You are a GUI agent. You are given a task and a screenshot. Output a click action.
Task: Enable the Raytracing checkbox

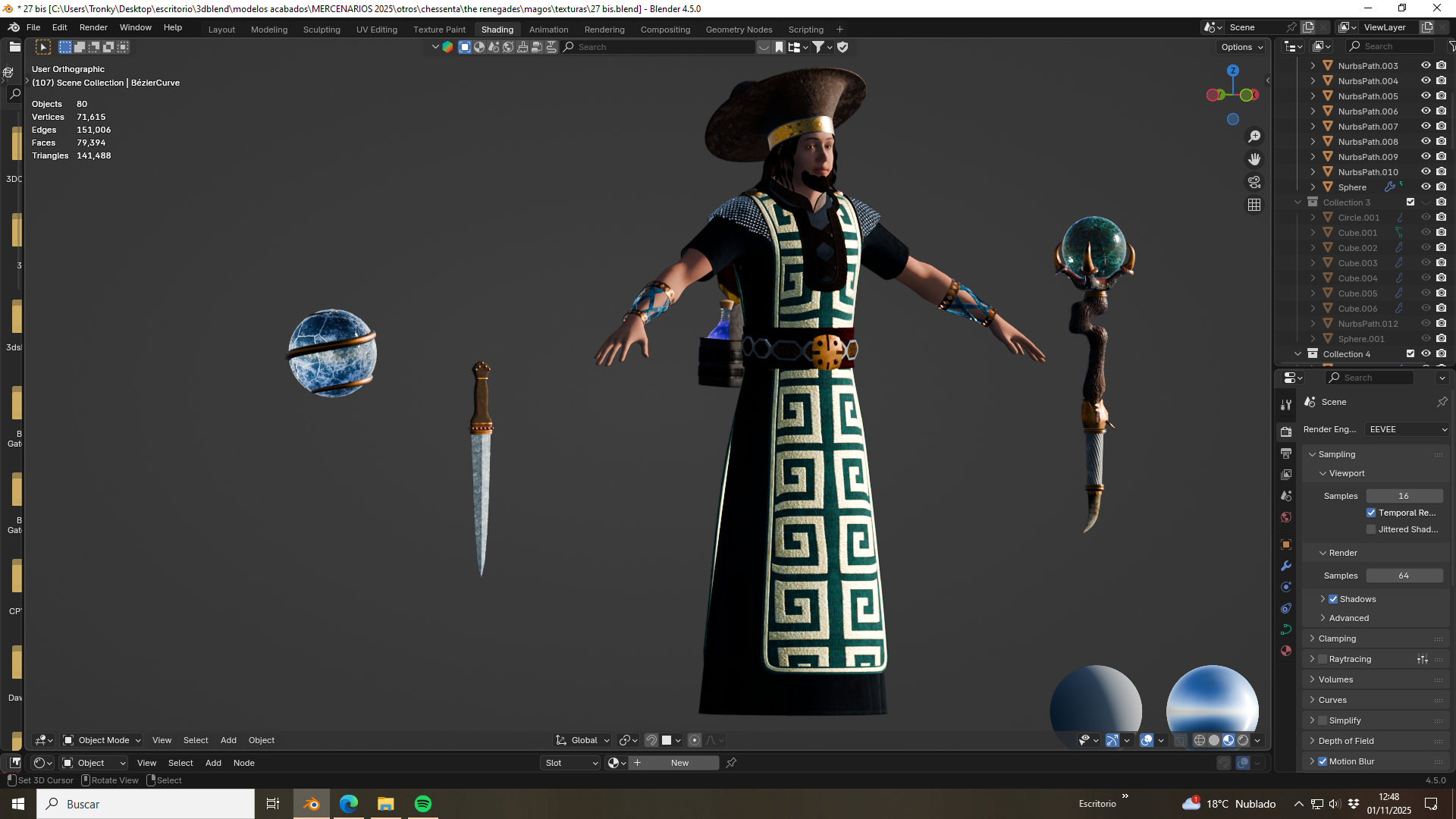point(1323,659)
